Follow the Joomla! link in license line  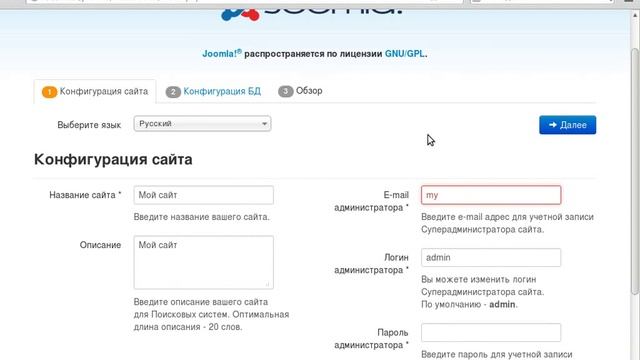tap(222, 53)
